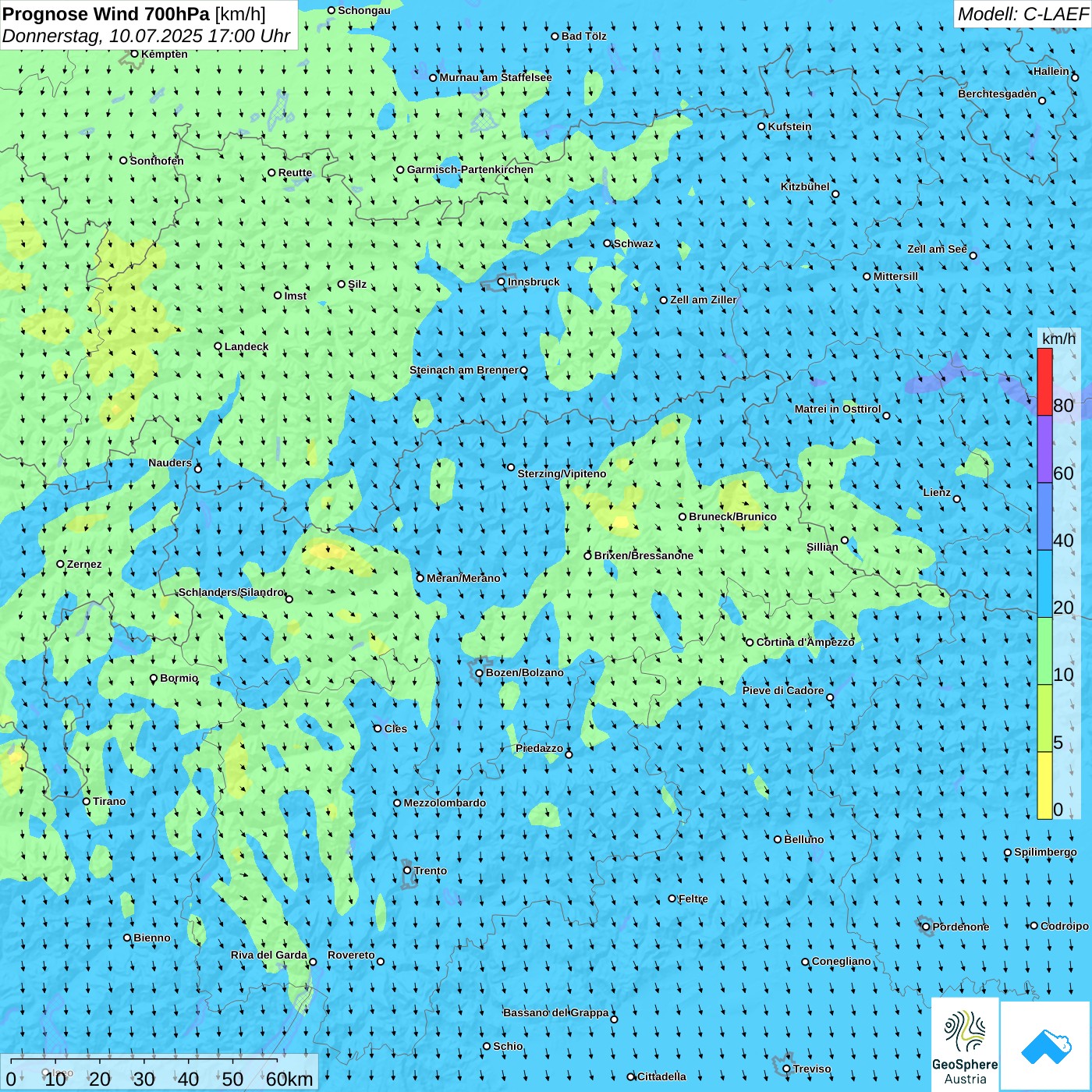Select the Meran/Merano city label
The width and height of the screenshot is (1092, 1092).
click(463, 578)
